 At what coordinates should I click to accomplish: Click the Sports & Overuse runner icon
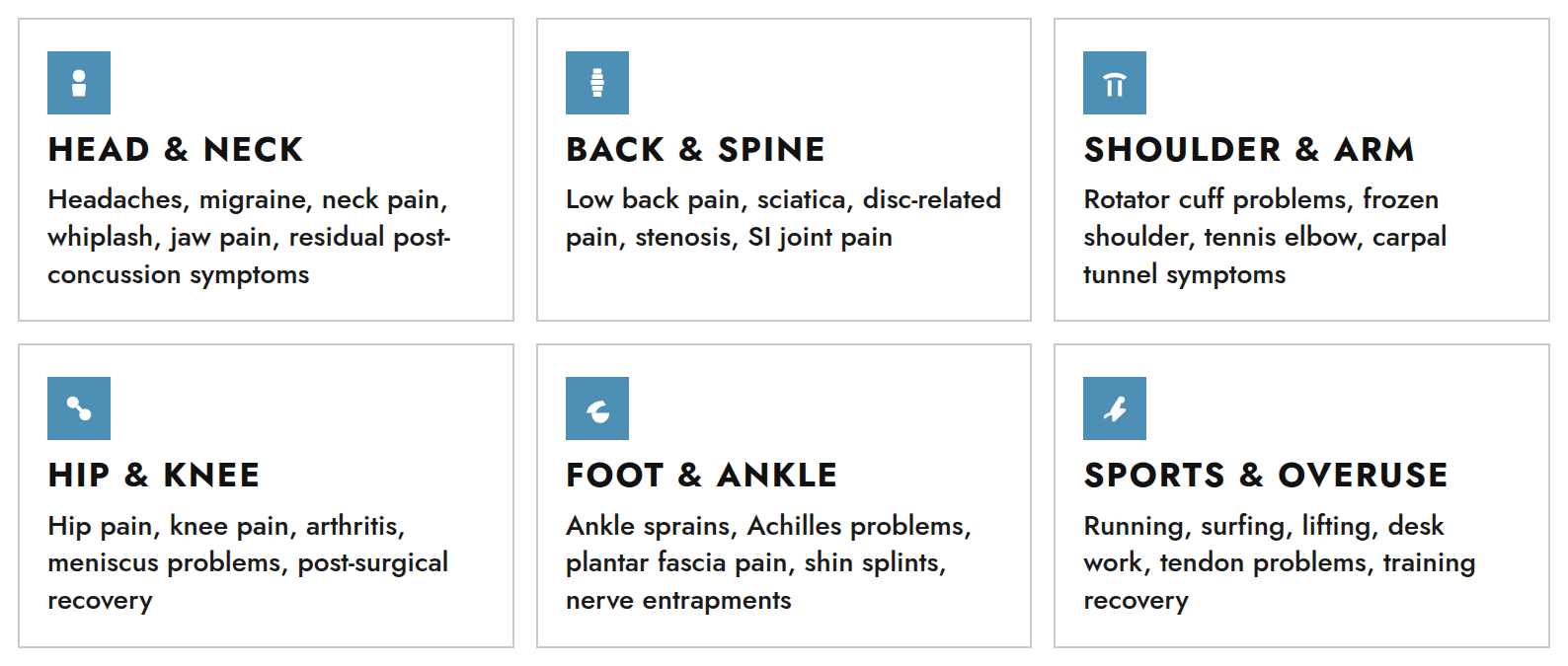point(1115,408)
